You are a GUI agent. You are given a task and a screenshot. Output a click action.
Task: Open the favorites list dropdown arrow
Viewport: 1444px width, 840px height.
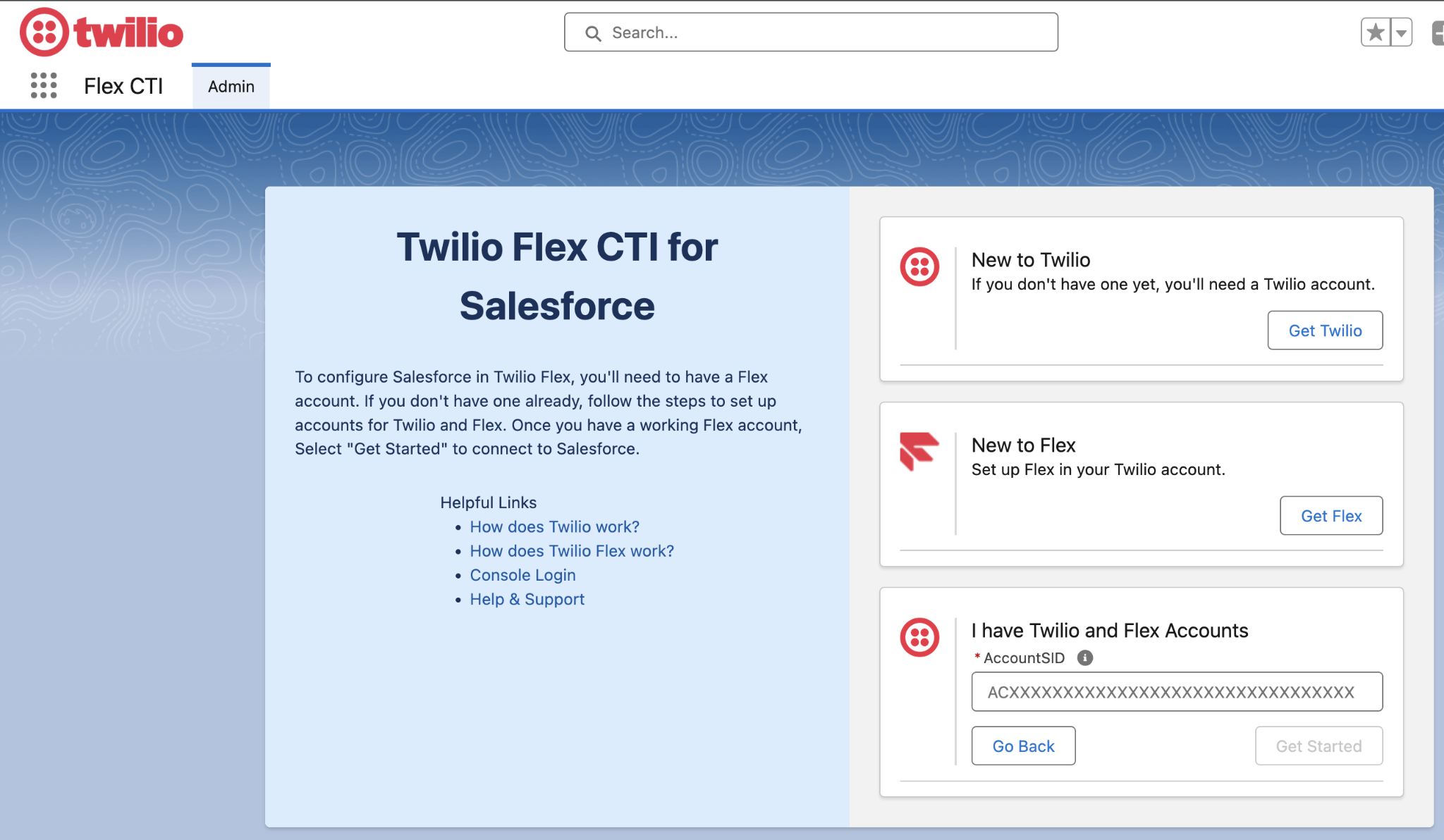(x=1402, y=32)
